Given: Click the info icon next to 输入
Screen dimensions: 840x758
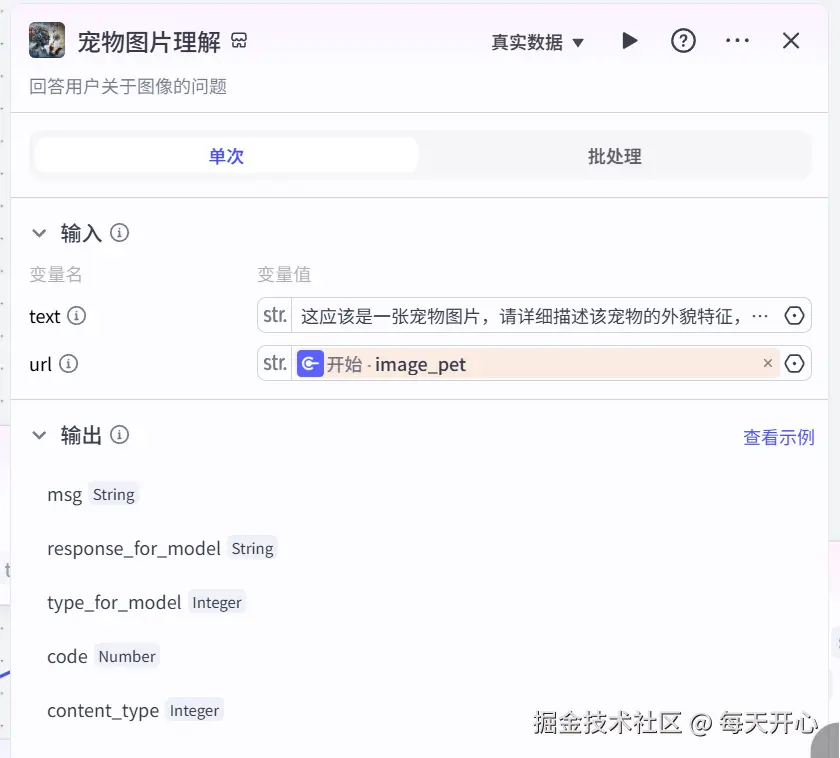Looking at the screenshot, I should 119,233.
